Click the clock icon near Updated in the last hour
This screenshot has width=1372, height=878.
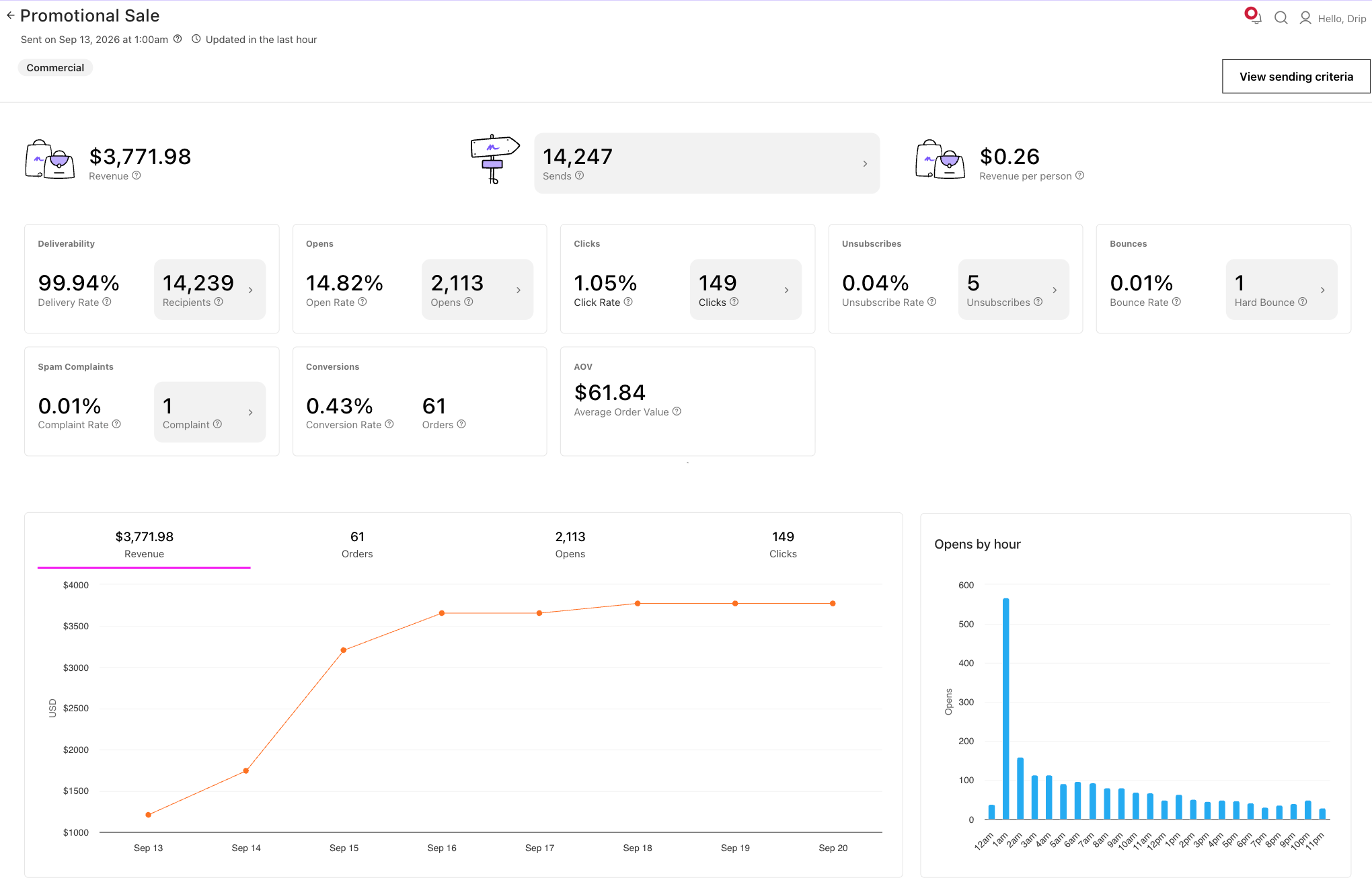tap(196, 39)
